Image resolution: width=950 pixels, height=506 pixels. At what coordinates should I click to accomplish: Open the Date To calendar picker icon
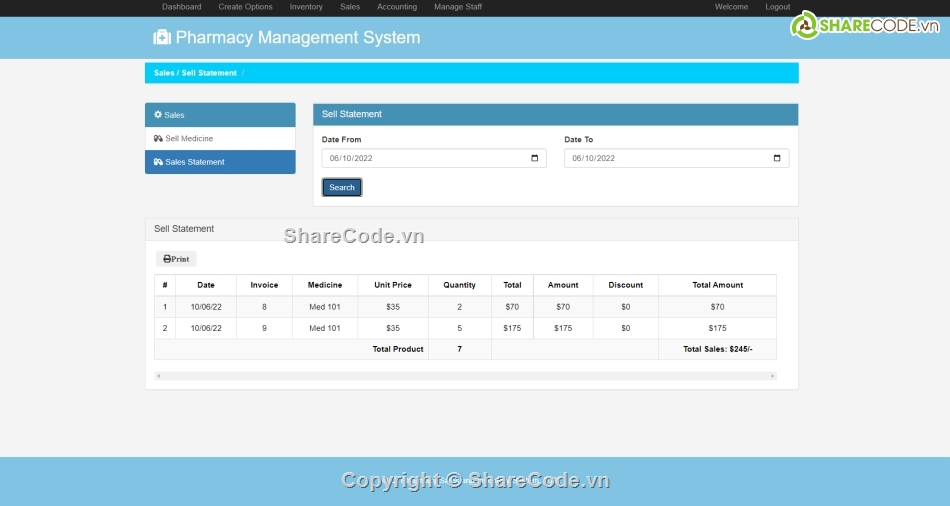(777, 158)
